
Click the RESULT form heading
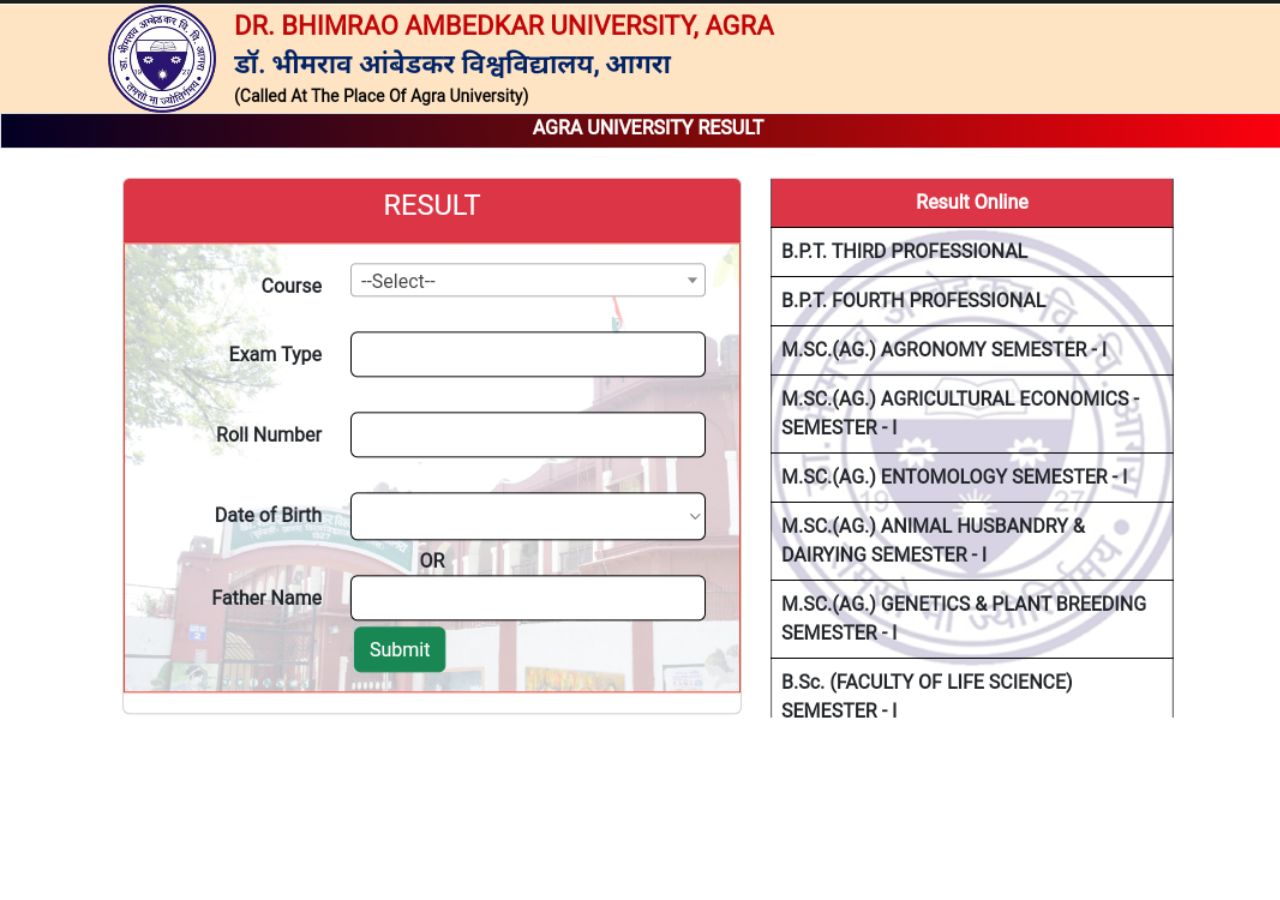click(432, 205)
